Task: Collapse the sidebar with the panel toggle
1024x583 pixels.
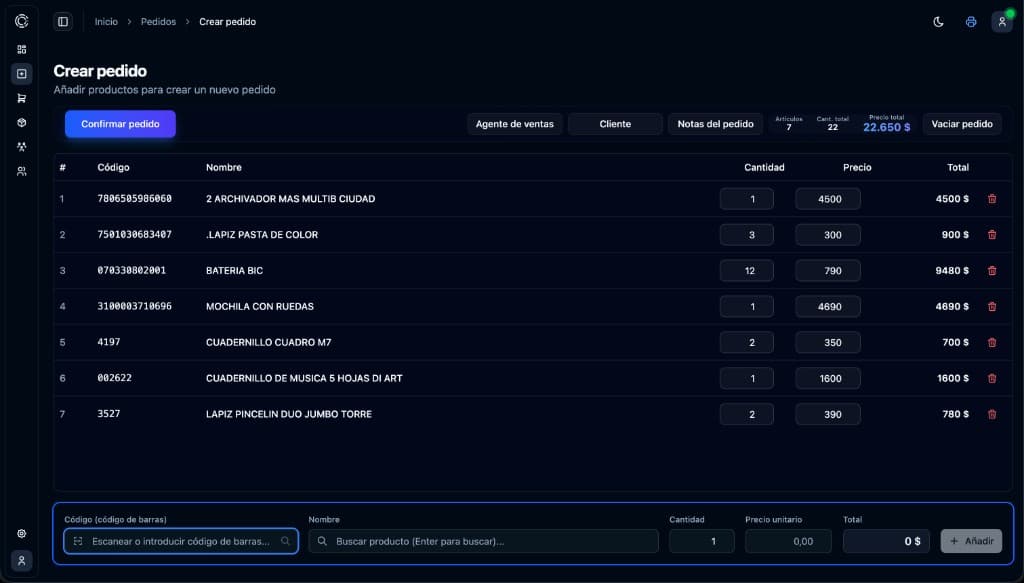Action: 62,21
